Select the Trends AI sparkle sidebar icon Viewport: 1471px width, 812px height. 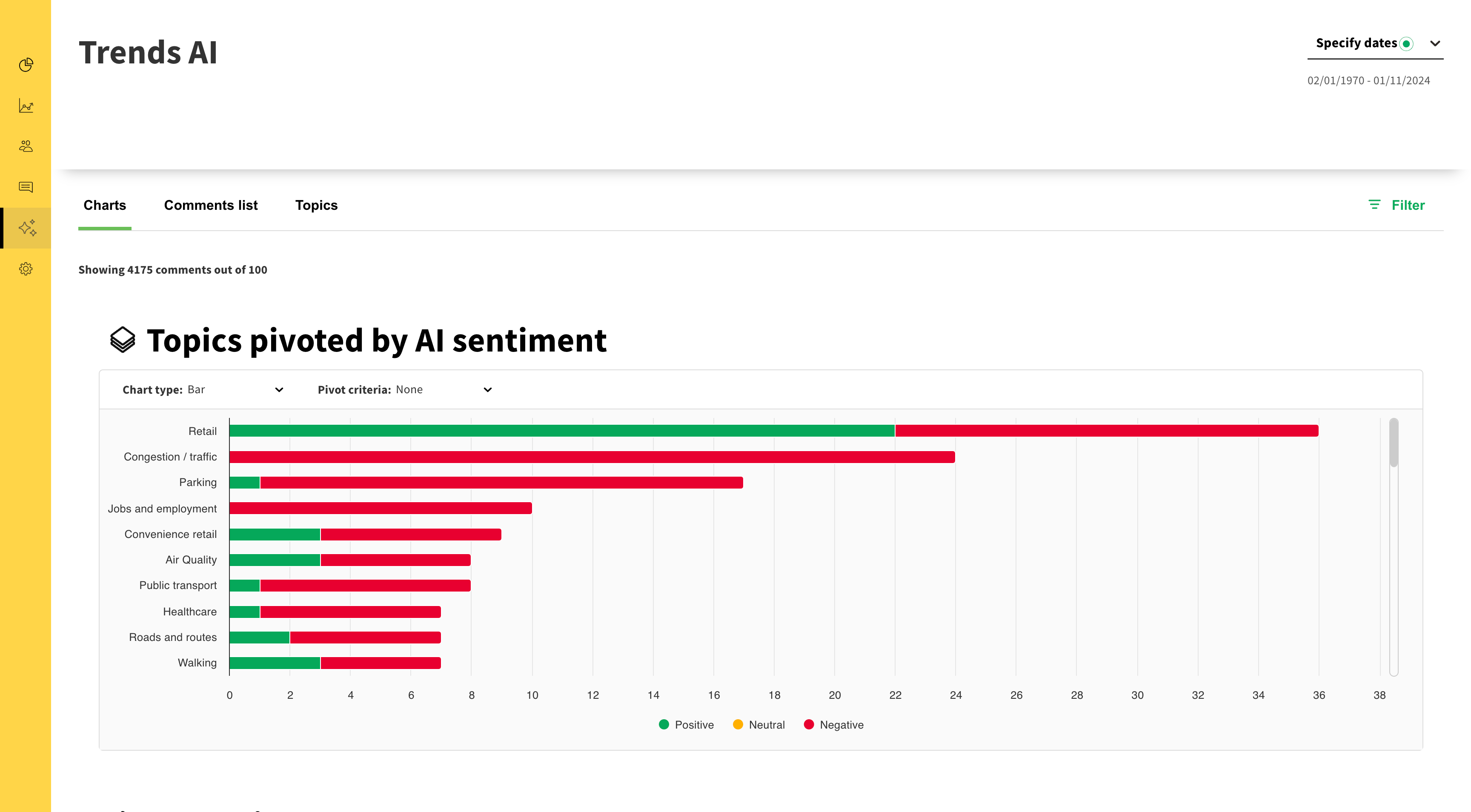click(27, 228)
